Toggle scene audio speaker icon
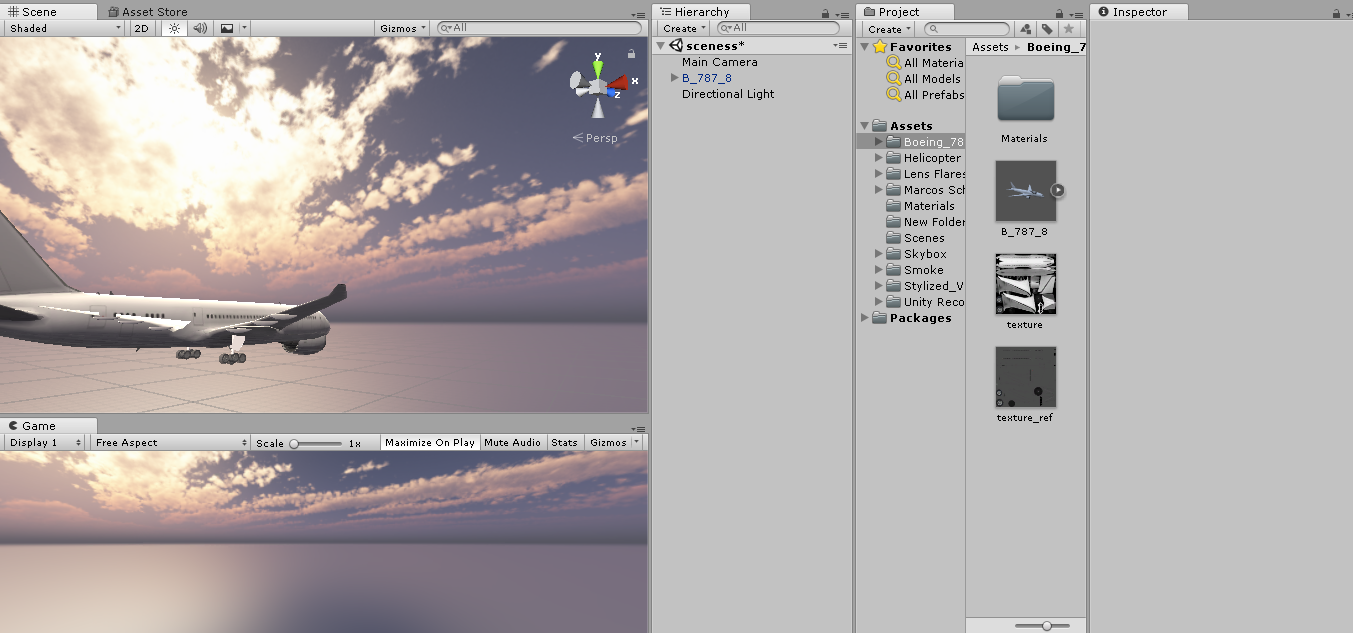1353x633 pixels. tap(200, 28)
